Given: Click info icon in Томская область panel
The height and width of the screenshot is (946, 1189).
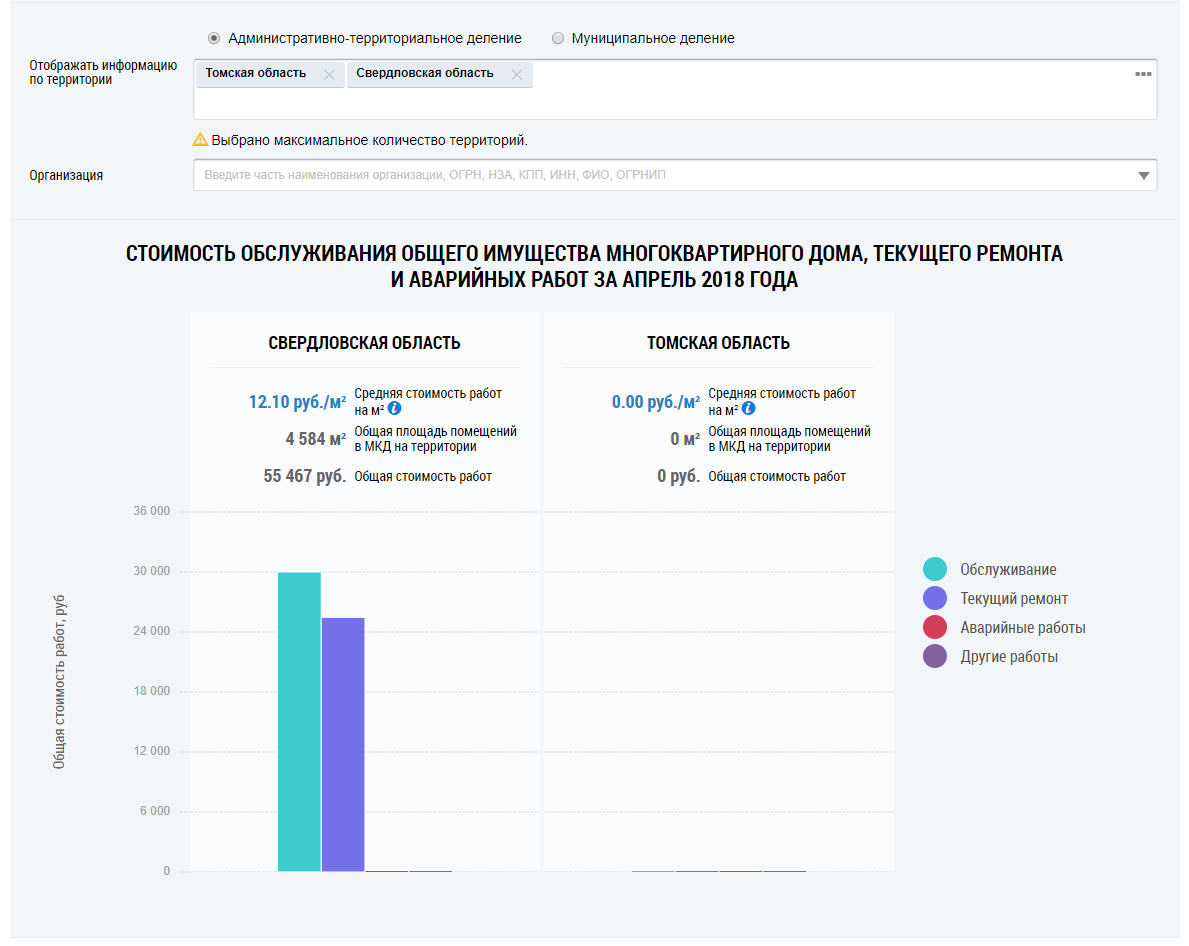Looking at the screenshot, I should 748,409.
